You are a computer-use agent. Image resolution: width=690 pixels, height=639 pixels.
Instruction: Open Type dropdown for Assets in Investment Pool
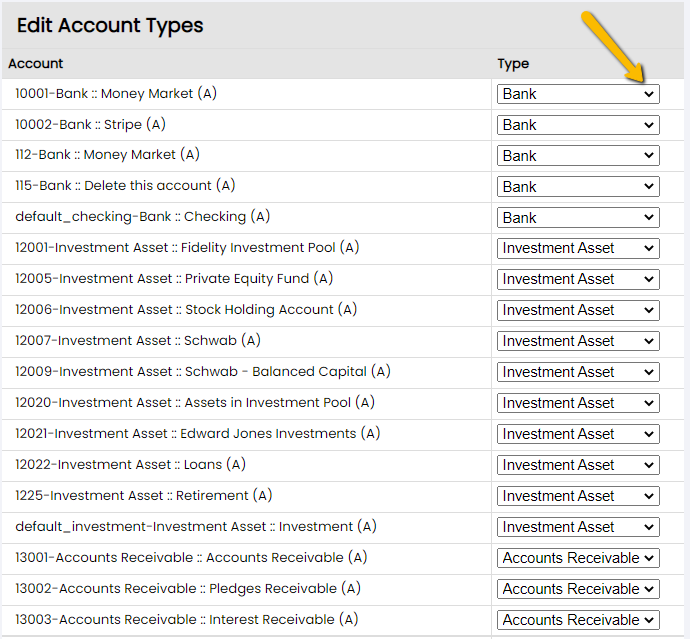578,403
